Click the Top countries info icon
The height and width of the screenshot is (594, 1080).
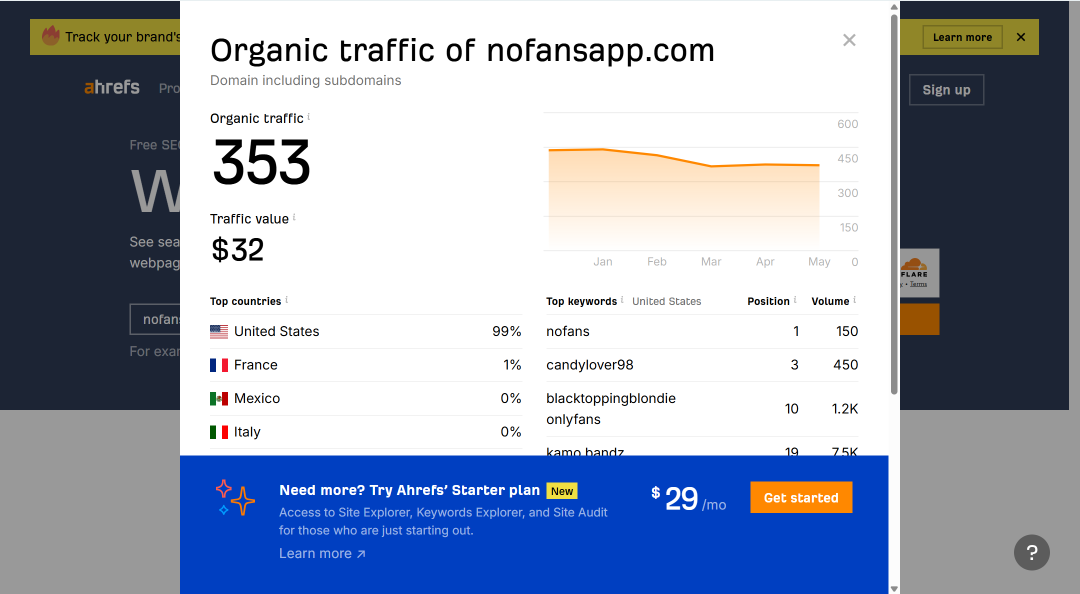(287, 300)
